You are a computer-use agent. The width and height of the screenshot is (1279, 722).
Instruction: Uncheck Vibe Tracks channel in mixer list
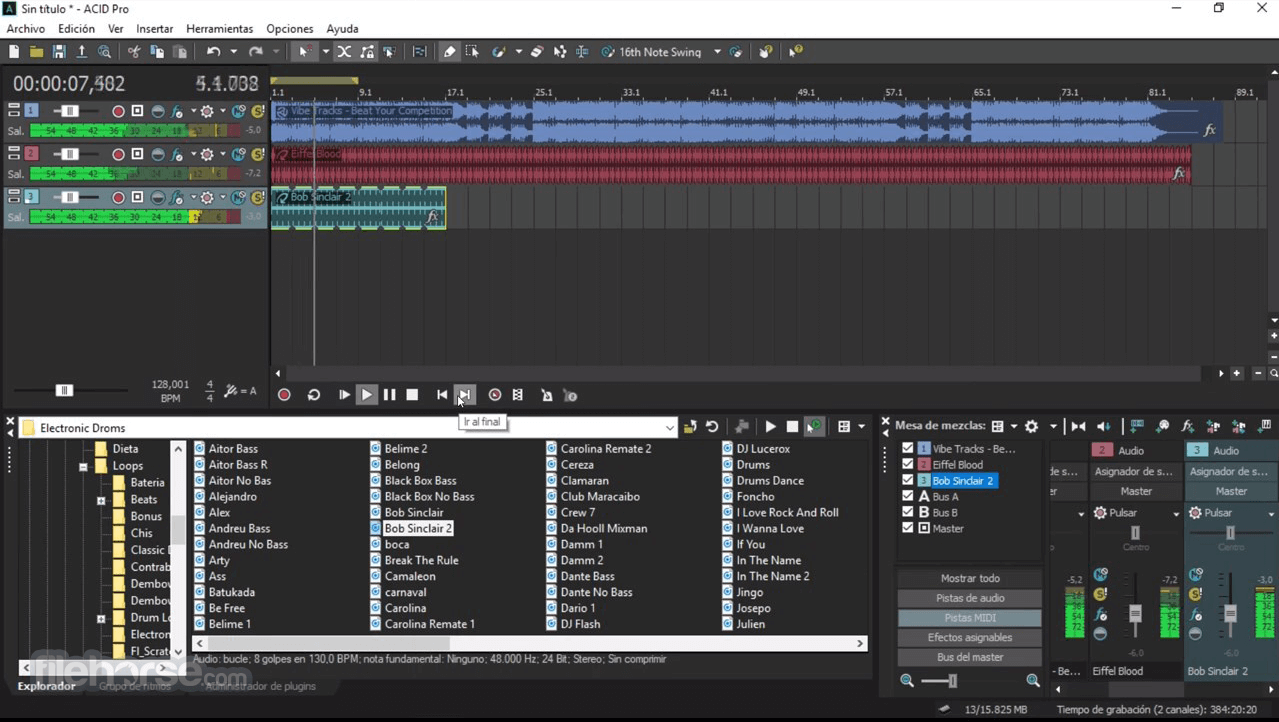pos(908,449)
